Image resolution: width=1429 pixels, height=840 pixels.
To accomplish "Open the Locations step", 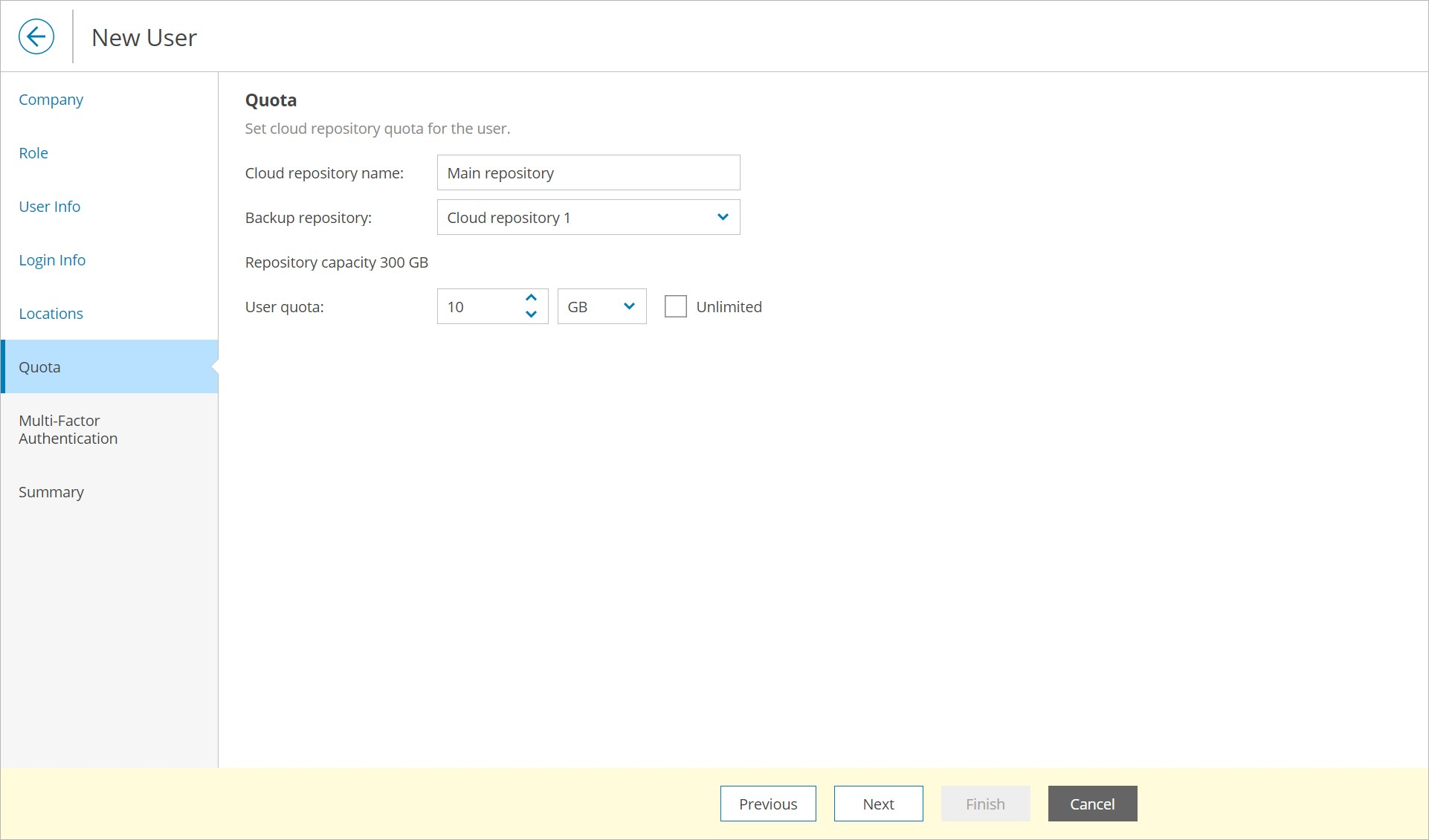I will (51, 314).
